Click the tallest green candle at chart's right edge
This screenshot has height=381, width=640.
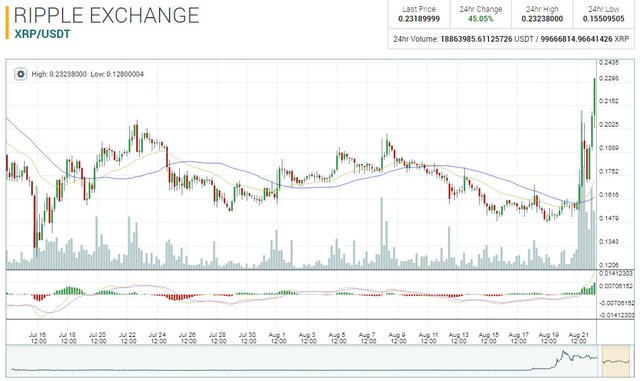(x=595, y=96)
